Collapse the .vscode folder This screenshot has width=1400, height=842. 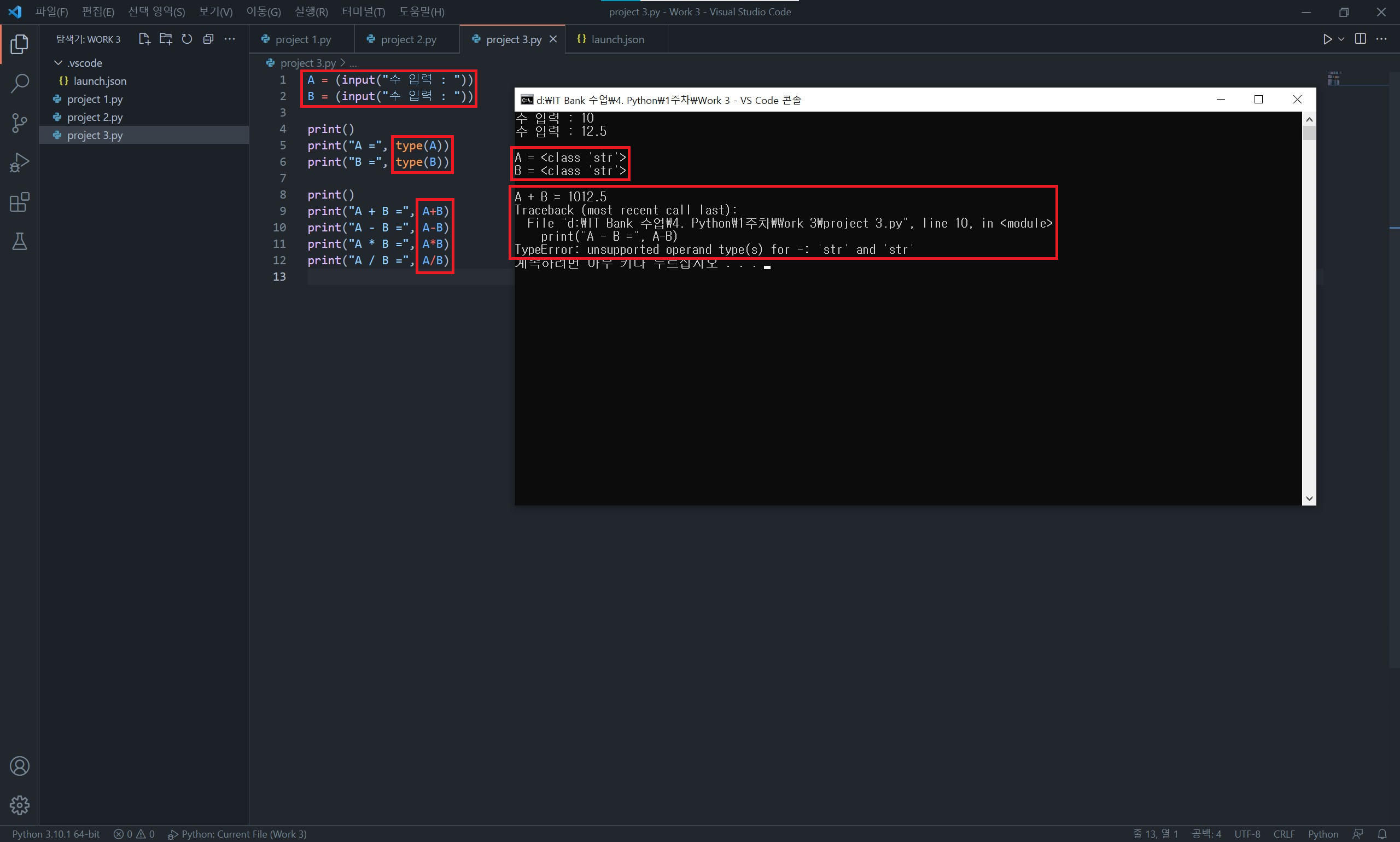[x=58, y=62]
